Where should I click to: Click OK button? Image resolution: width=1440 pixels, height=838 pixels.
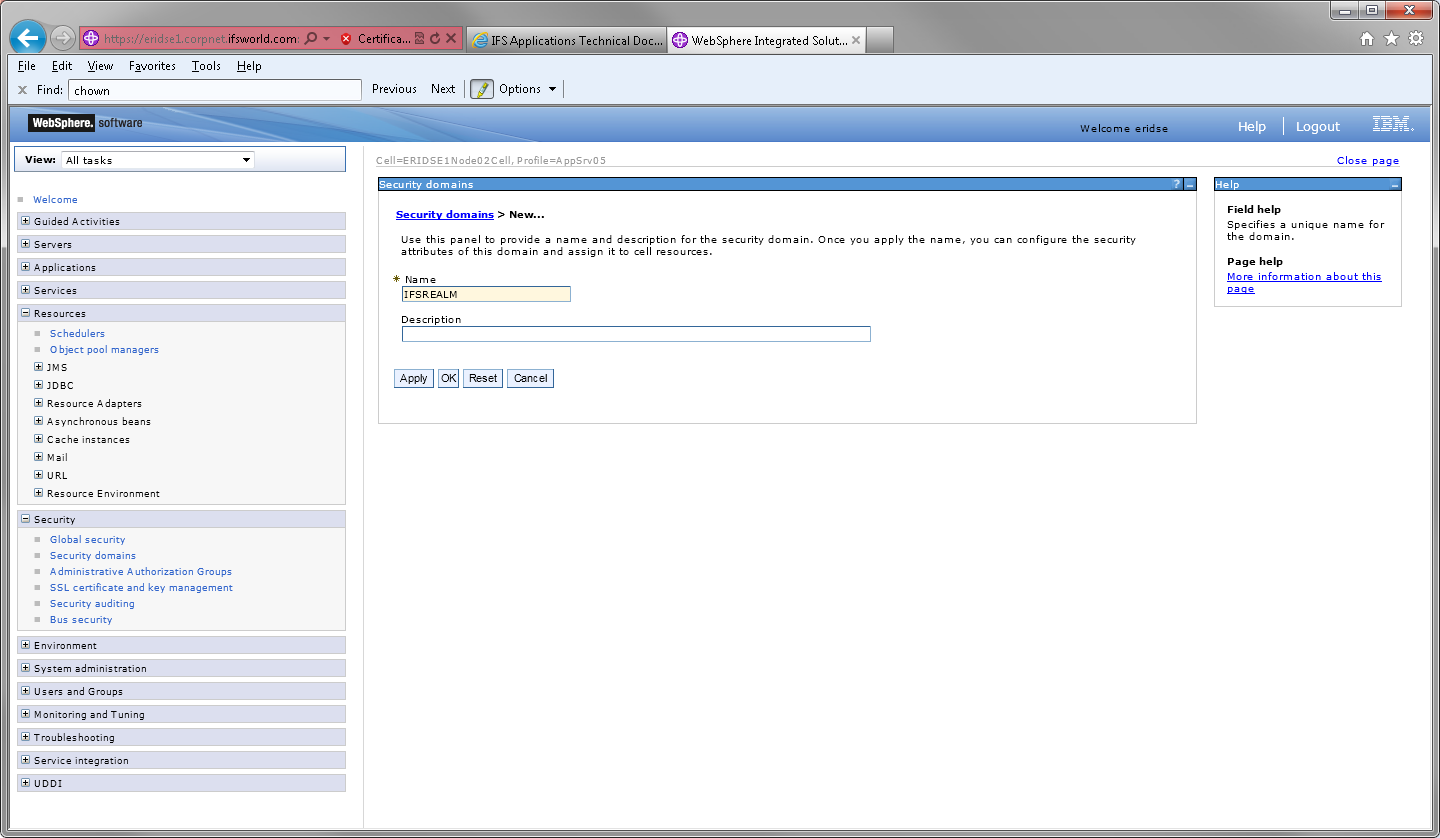tap(448, 378)
